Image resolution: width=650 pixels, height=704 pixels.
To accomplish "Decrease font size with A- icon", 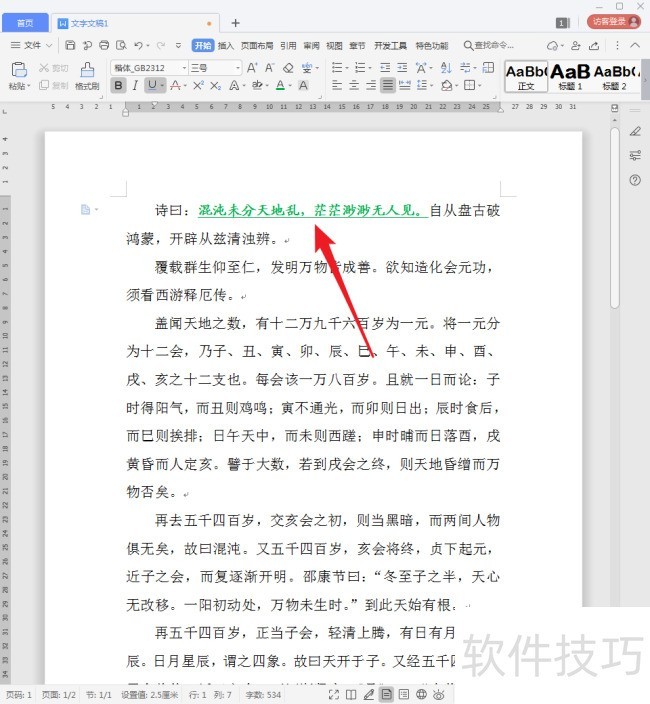I will click(269, 68).
